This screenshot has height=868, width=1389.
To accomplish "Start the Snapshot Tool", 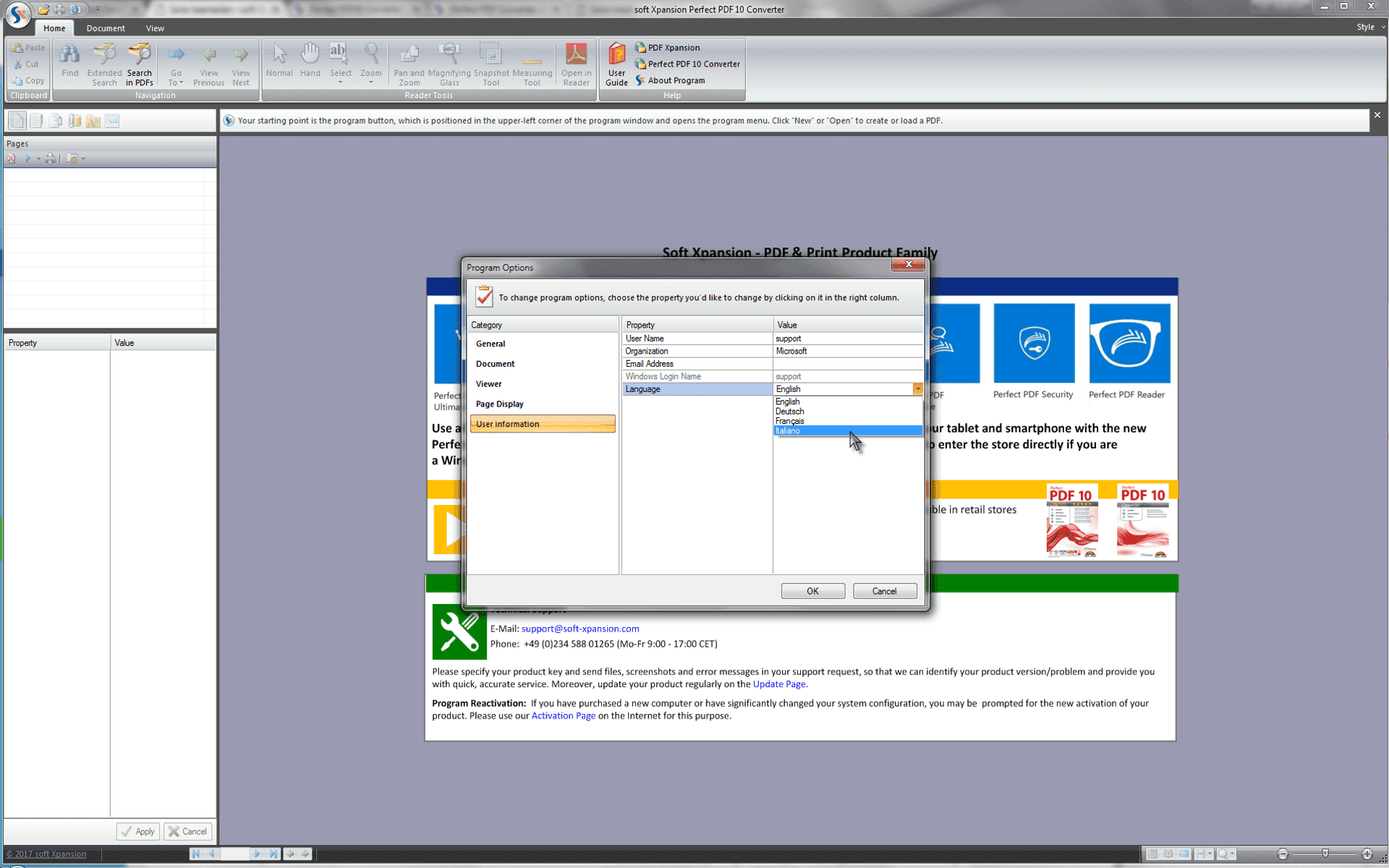I will 491,64.
